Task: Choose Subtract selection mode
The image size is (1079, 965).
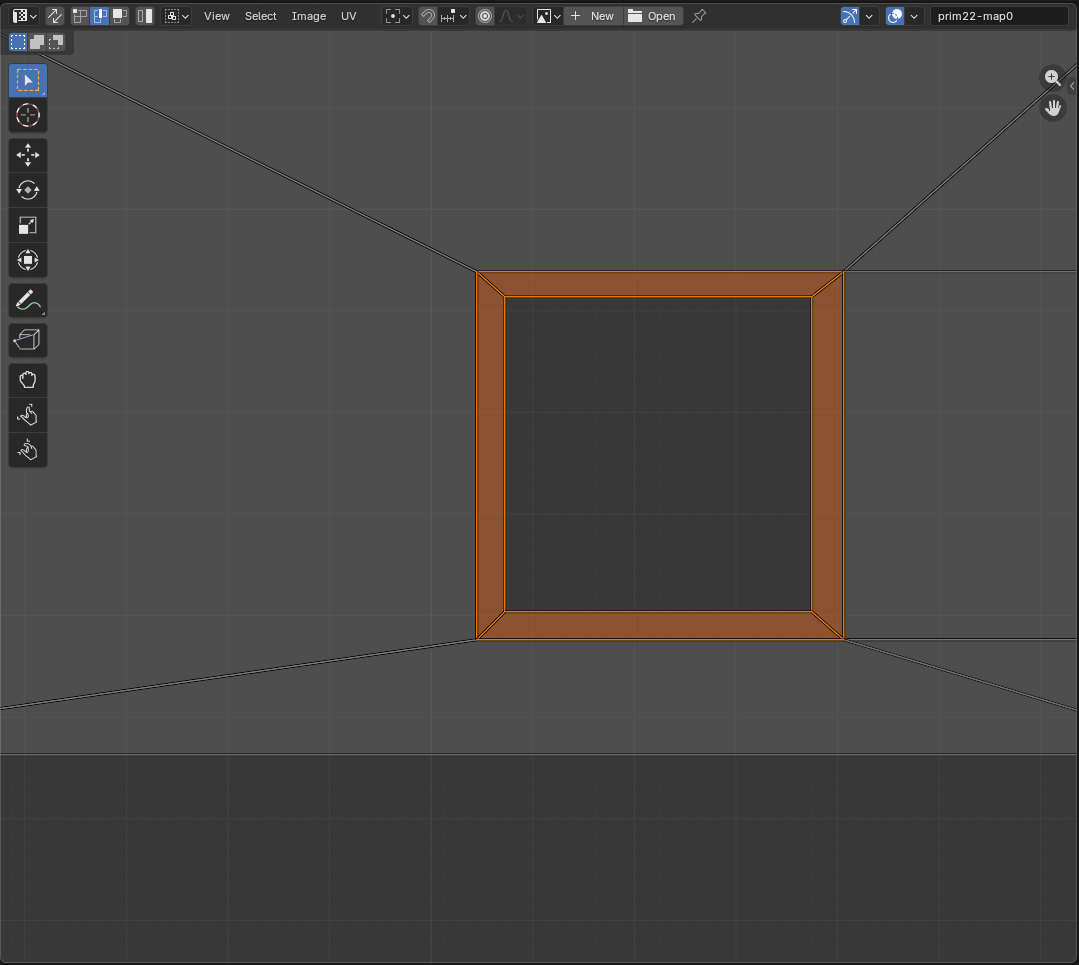Action: 56,42
